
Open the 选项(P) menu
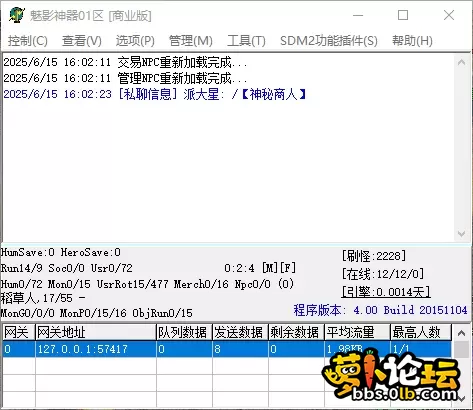click(x=135, y=41)
